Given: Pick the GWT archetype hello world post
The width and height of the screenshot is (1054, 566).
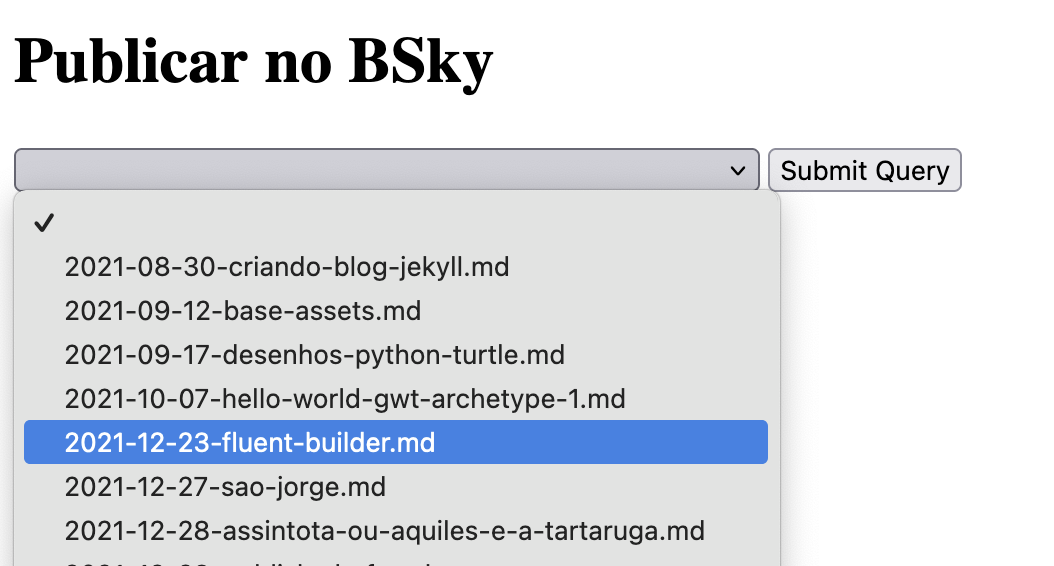Looking at the screenshot, I should pyautogui.click(x=345, y=399).
